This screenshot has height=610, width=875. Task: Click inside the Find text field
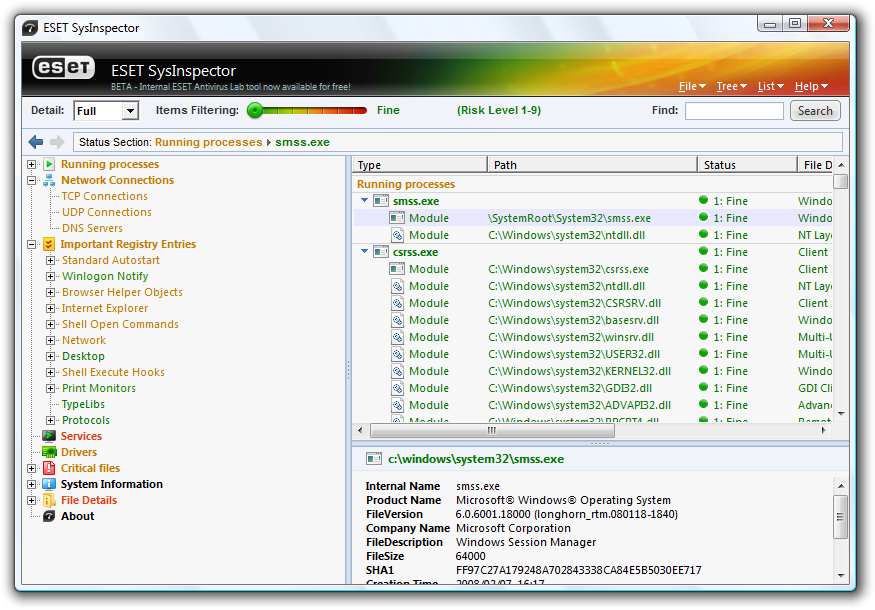point(733,111)
